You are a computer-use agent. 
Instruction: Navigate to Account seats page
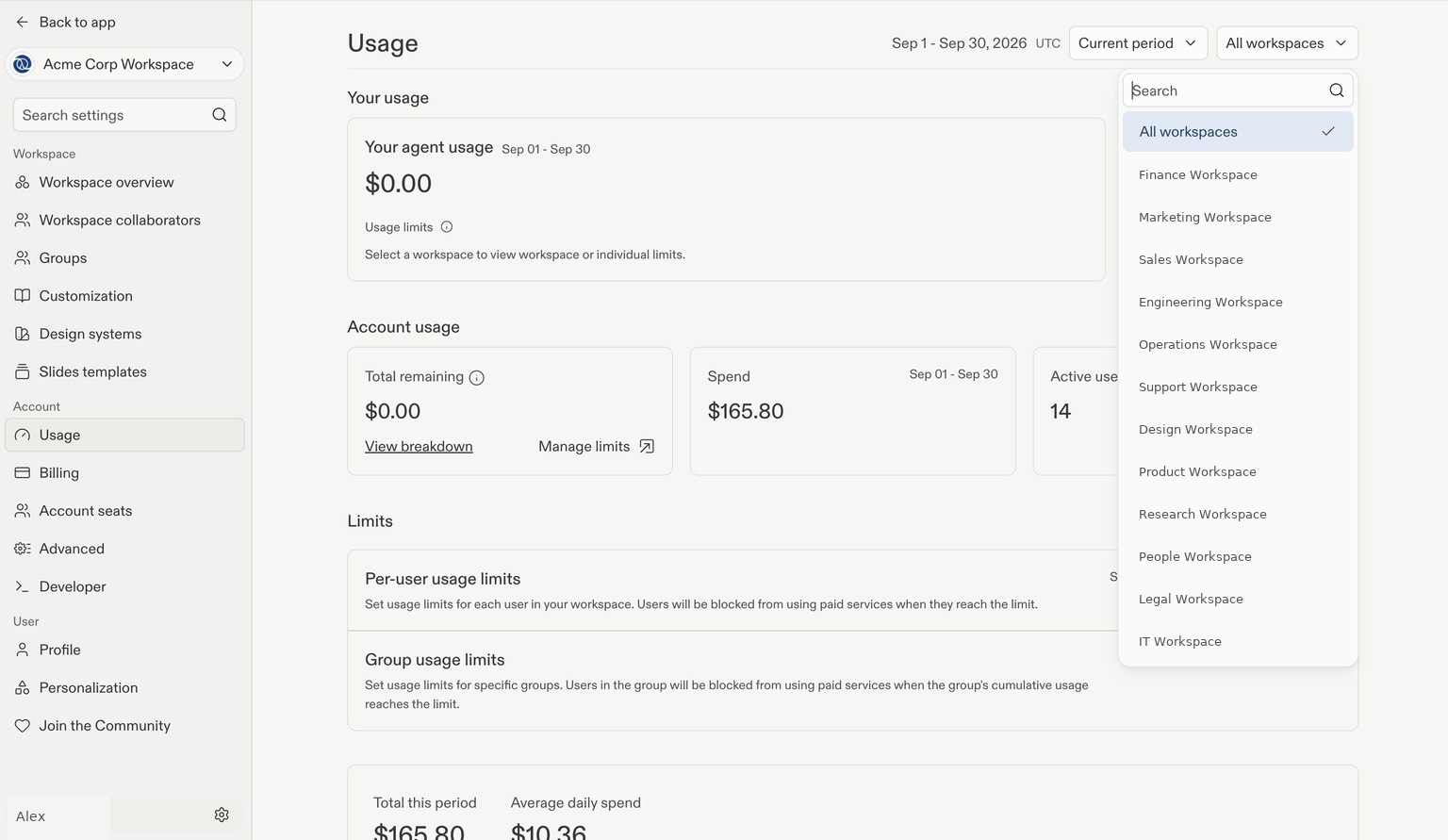(125, 510)
